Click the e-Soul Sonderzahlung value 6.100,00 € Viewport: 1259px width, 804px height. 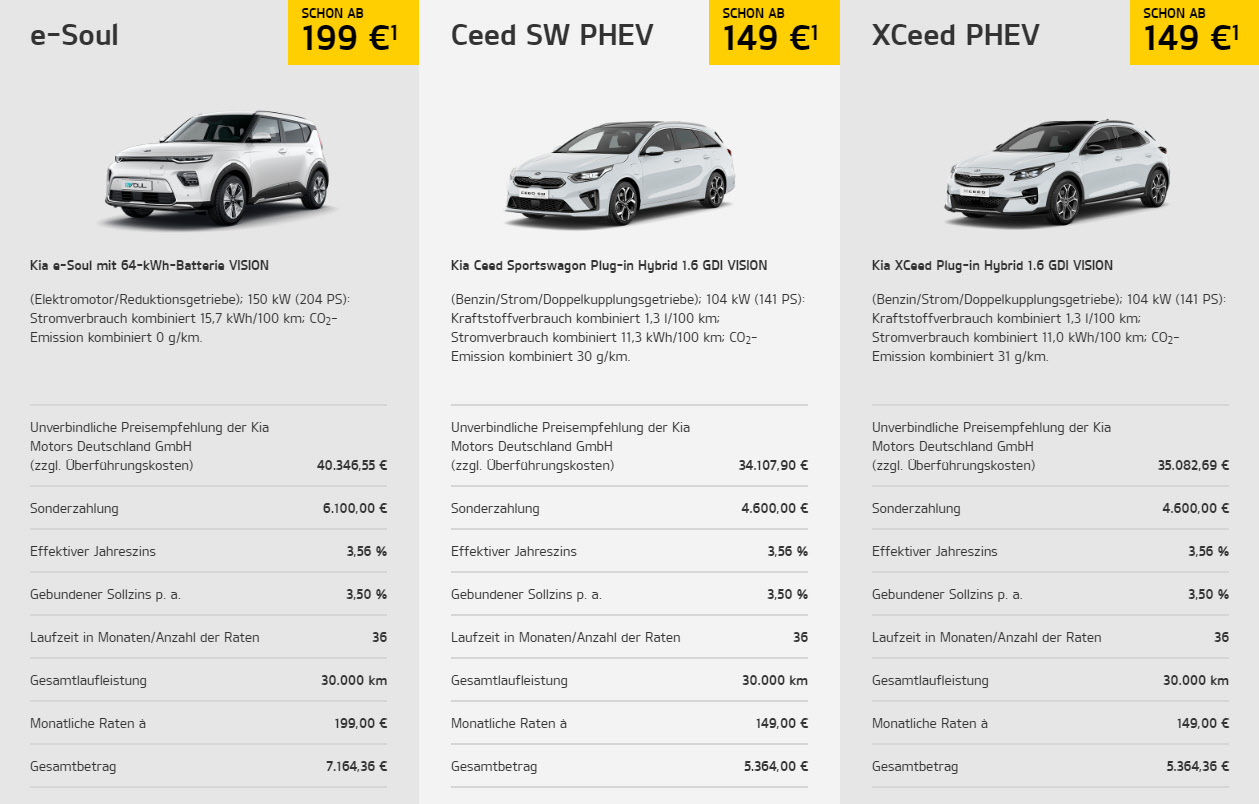click(355, 508)
